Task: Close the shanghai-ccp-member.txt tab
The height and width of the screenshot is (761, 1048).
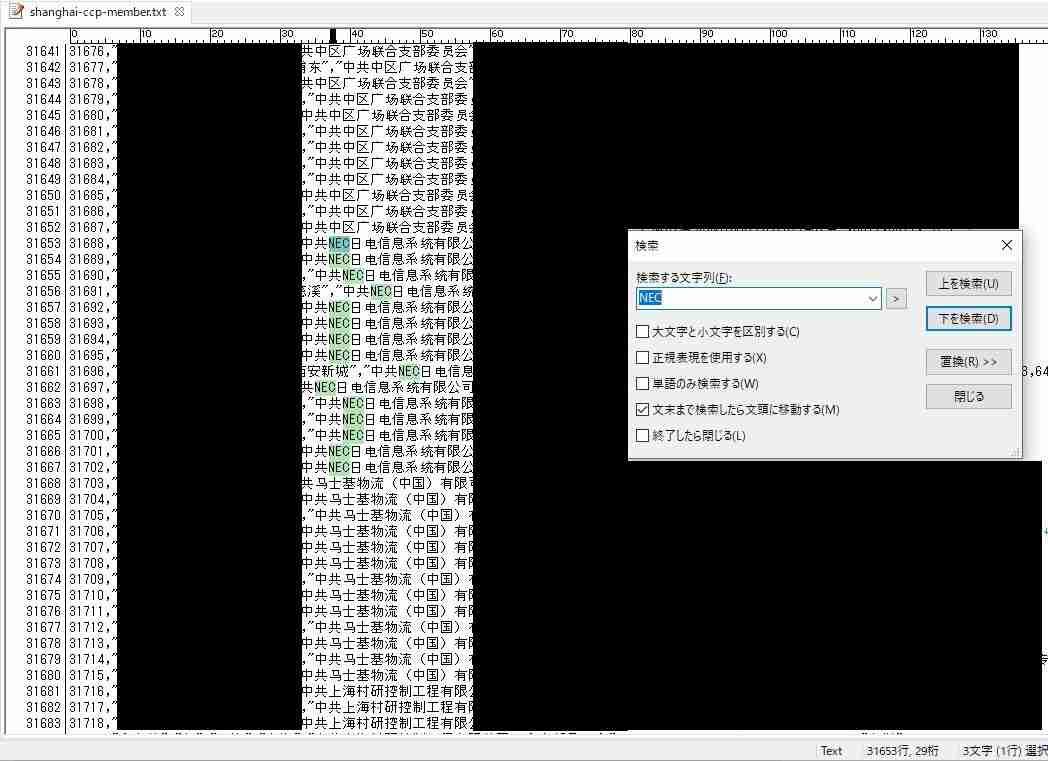Action: 179,11
